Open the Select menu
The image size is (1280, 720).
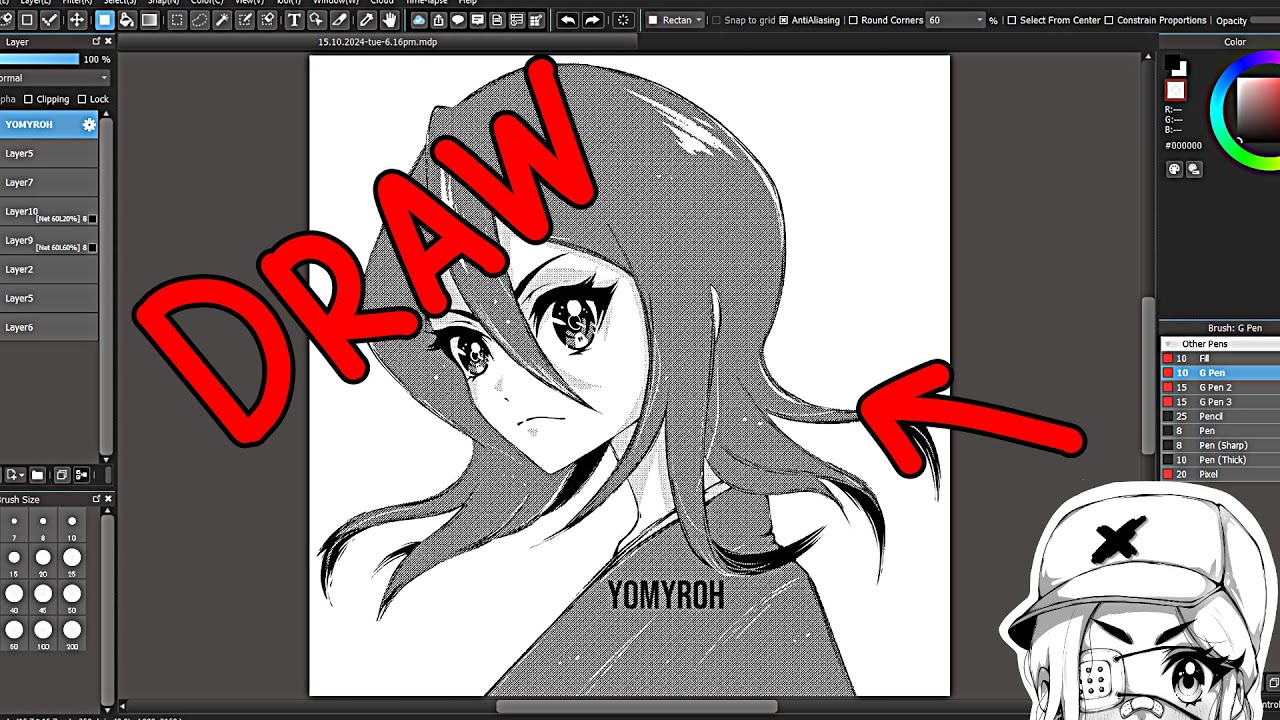click(x=120, y=3)
